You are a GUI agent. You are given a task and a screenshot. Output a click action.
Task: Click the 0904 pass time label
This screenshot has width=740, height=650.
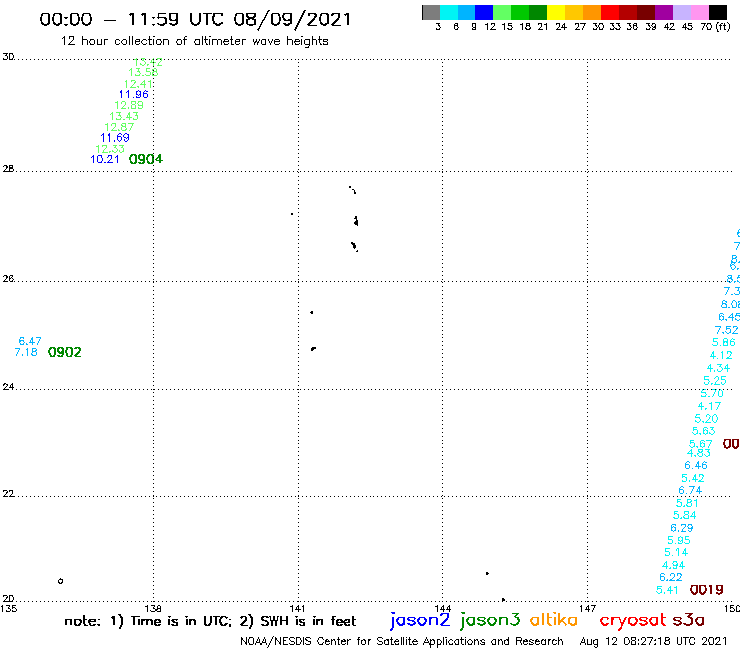coord(146,159)
